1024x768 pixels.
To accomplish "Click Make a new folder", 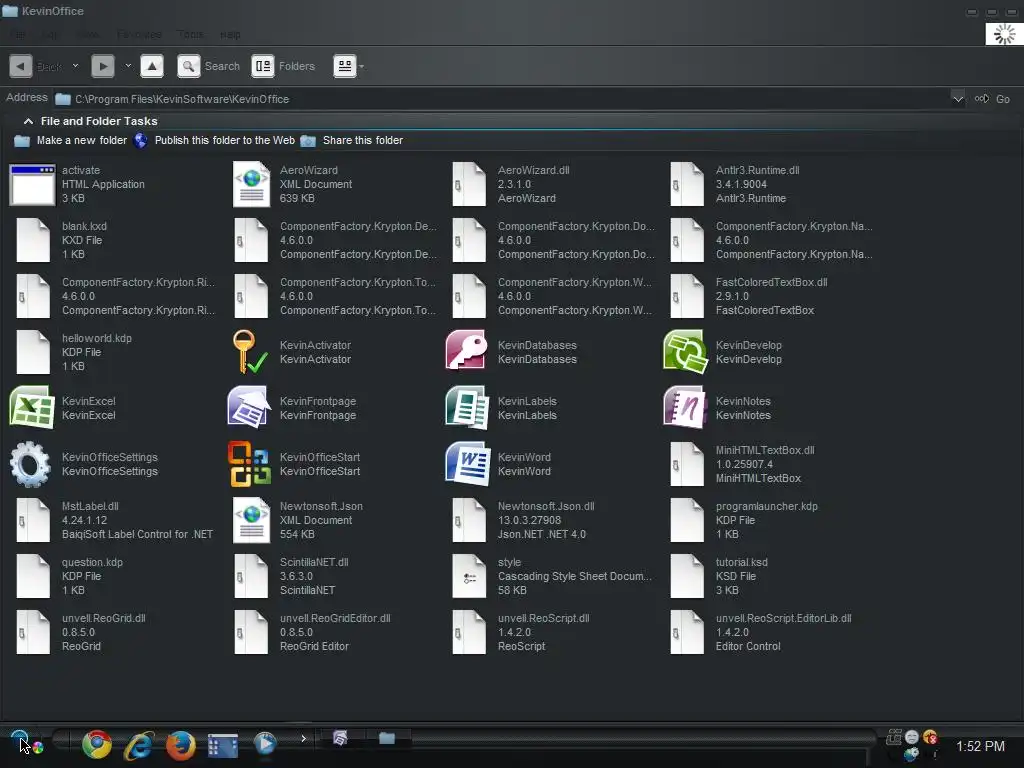I will click(71, 140).
